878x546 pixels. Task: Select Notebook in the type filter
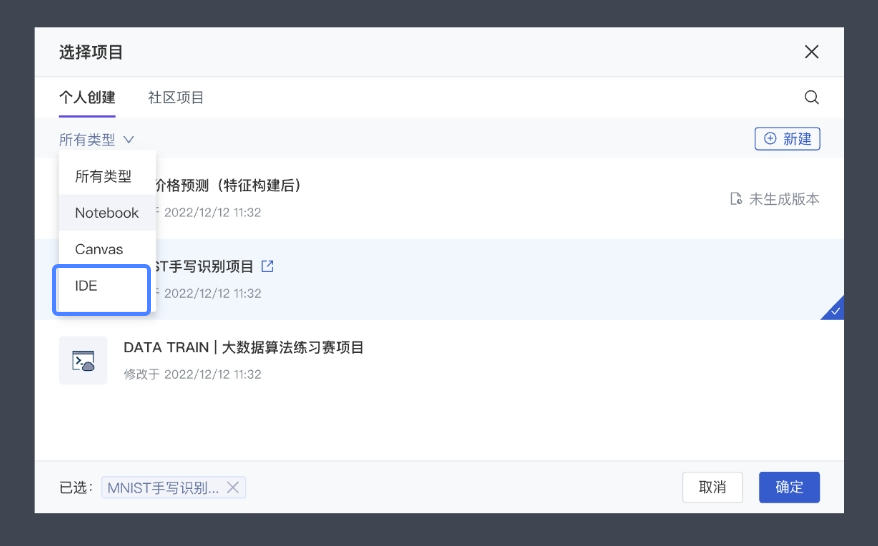107,213
